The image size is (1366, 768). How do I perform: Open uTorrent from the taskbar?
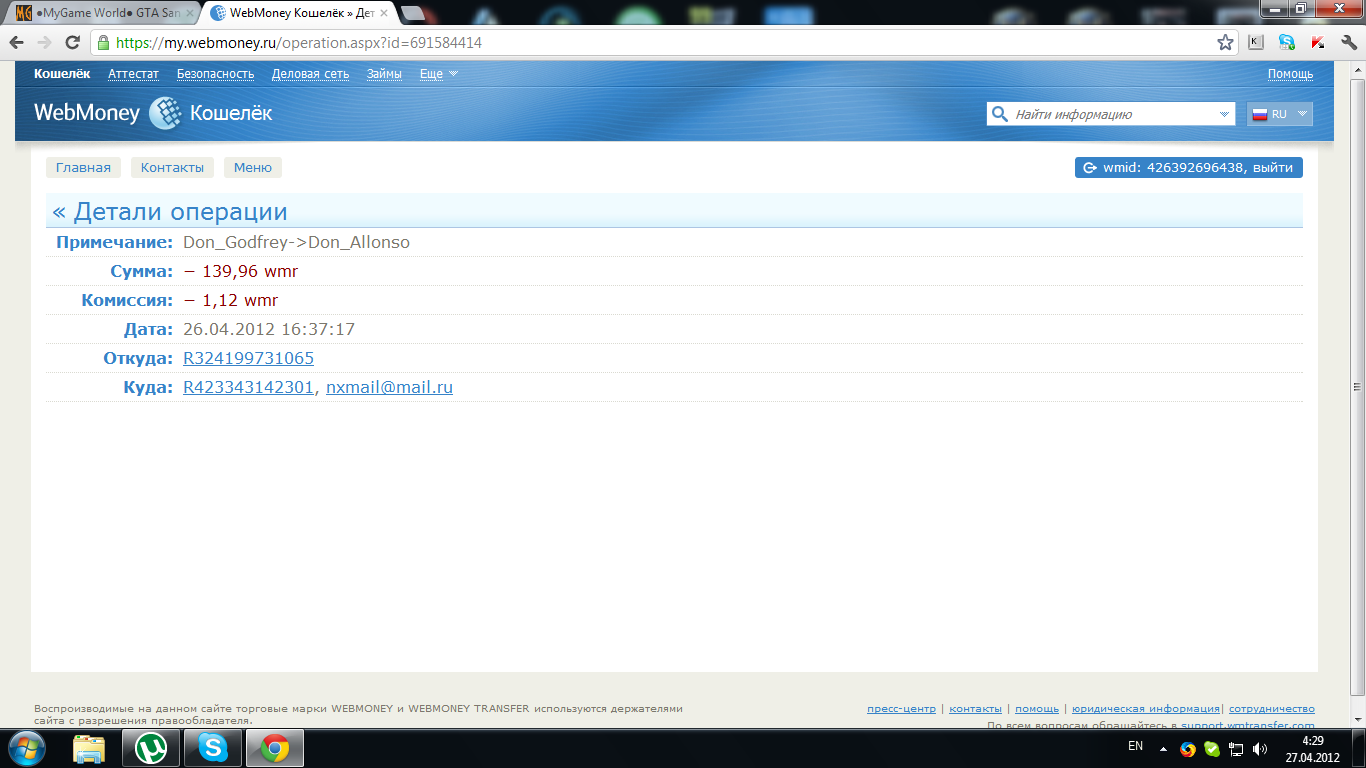click(151, 748)
